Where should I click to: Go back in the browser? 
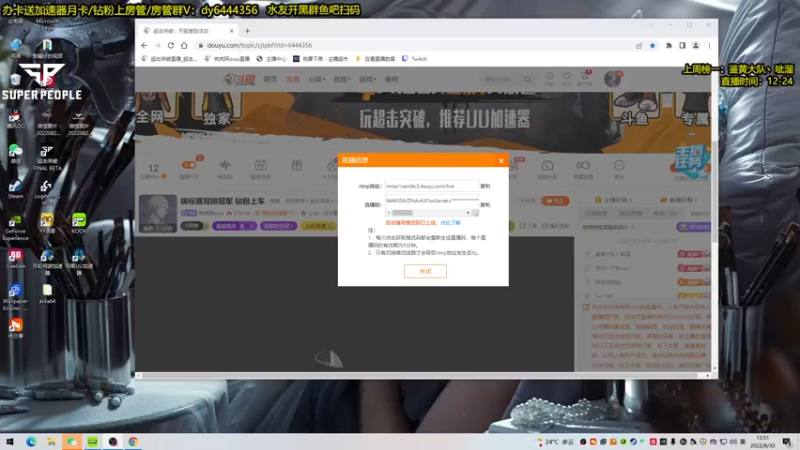tap(144, 45)
